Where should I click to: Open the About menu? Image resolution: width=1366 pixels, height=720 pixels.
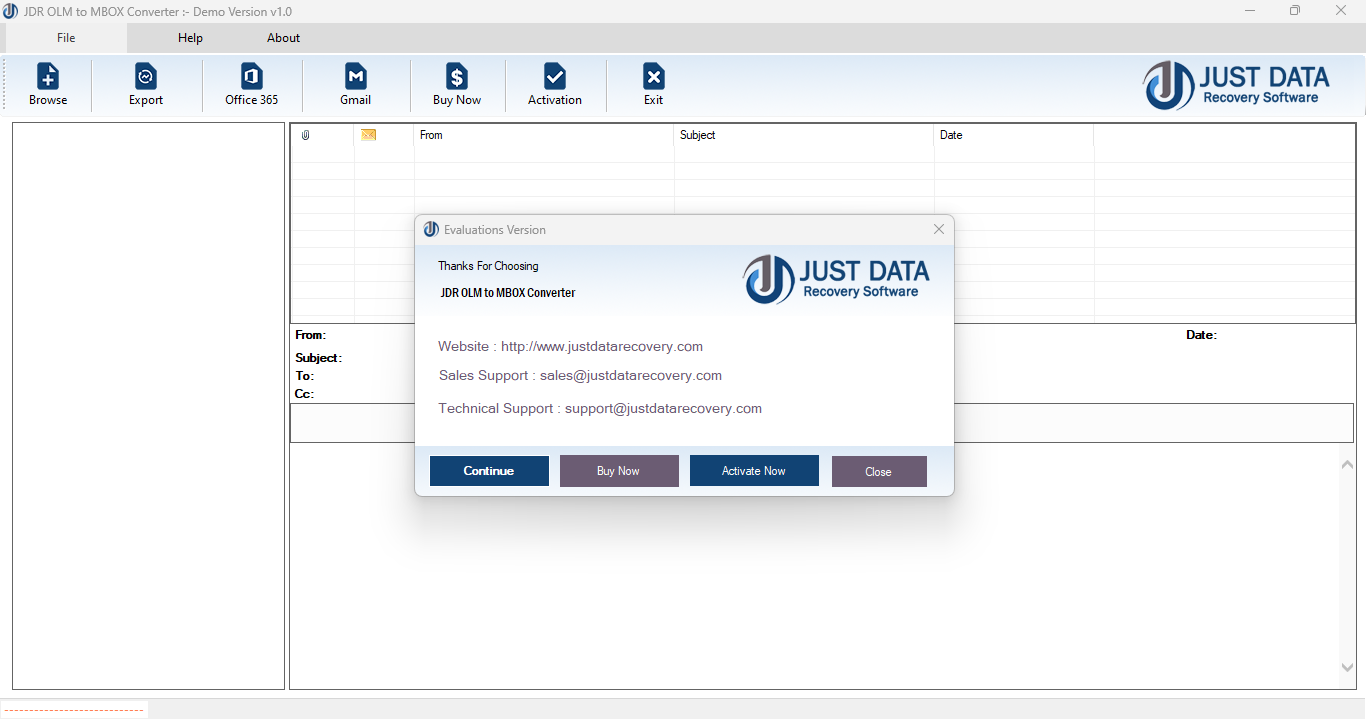click(x=283, y=38)
